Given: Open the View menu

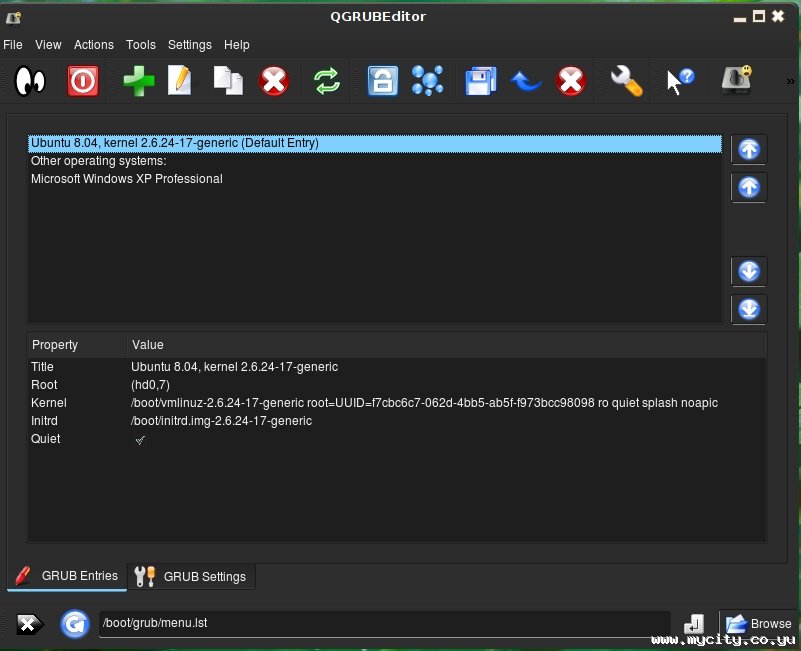Looking at the screenshot, I should point(48,45).
